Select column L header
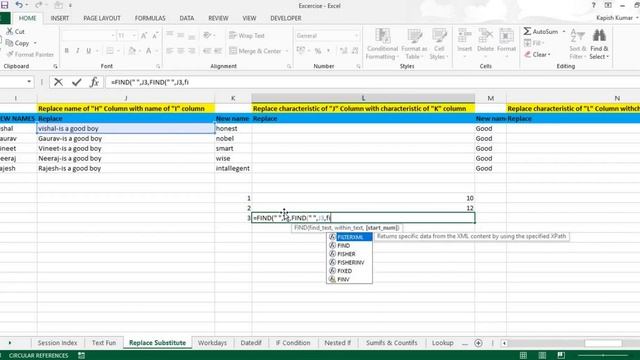The width and height of the screenshot is (640, 360). [x=363, y=98]
